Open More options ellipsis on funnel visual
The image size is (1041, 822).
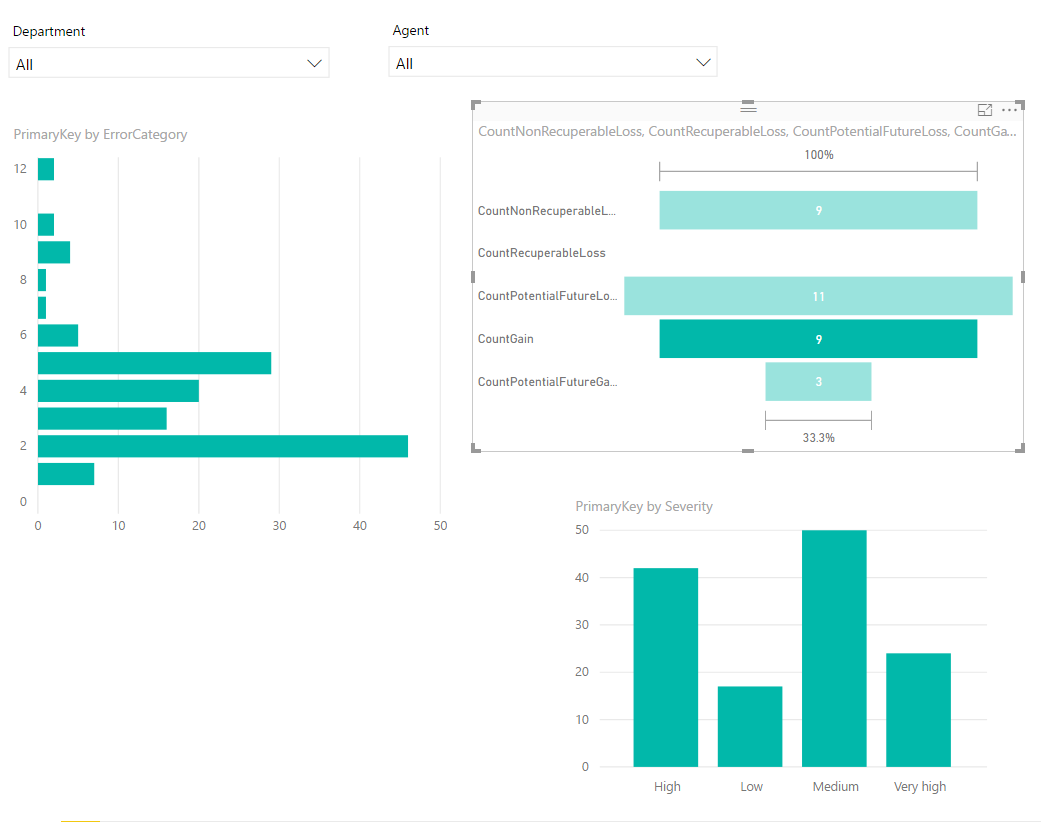tap(1009, 110)
